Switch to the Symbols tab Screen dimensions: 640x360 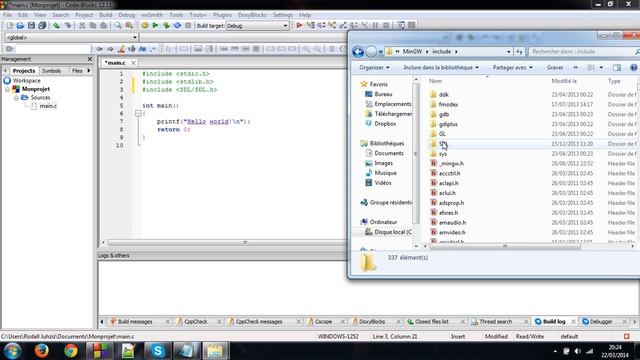point(51,71)
